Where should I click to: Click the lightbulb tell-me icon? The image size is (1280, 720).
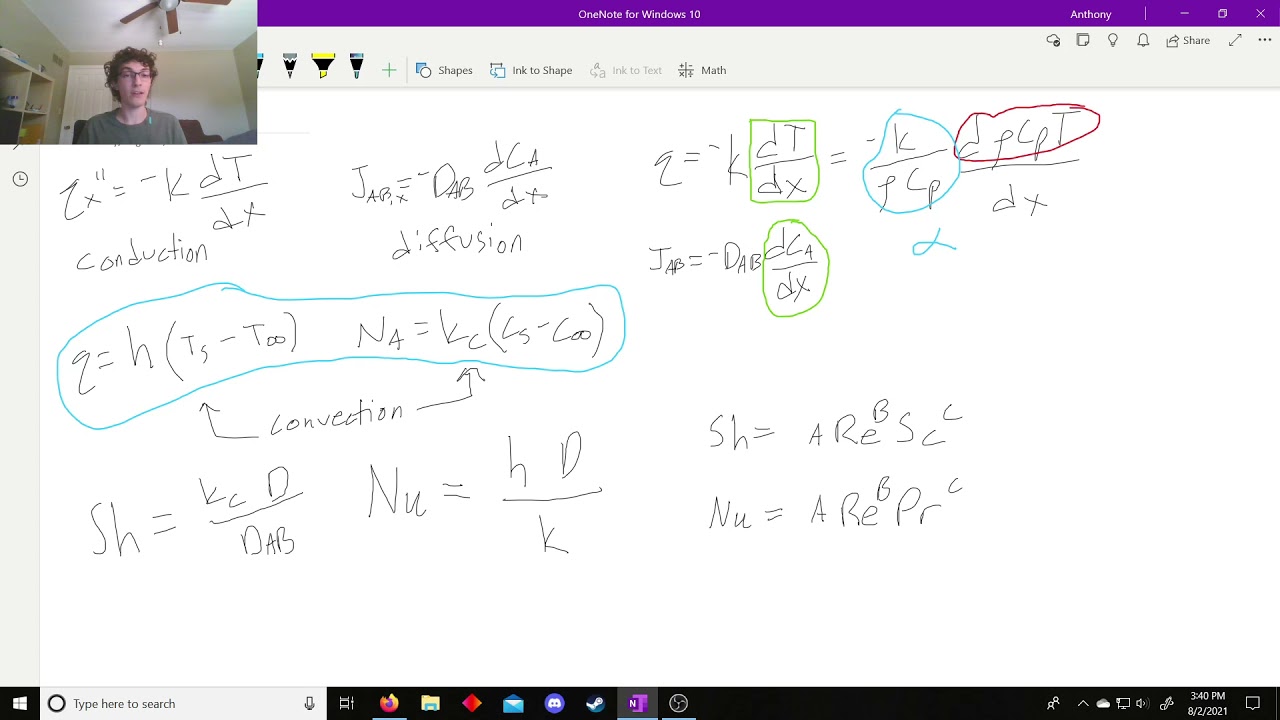(x=1113, y=40)
